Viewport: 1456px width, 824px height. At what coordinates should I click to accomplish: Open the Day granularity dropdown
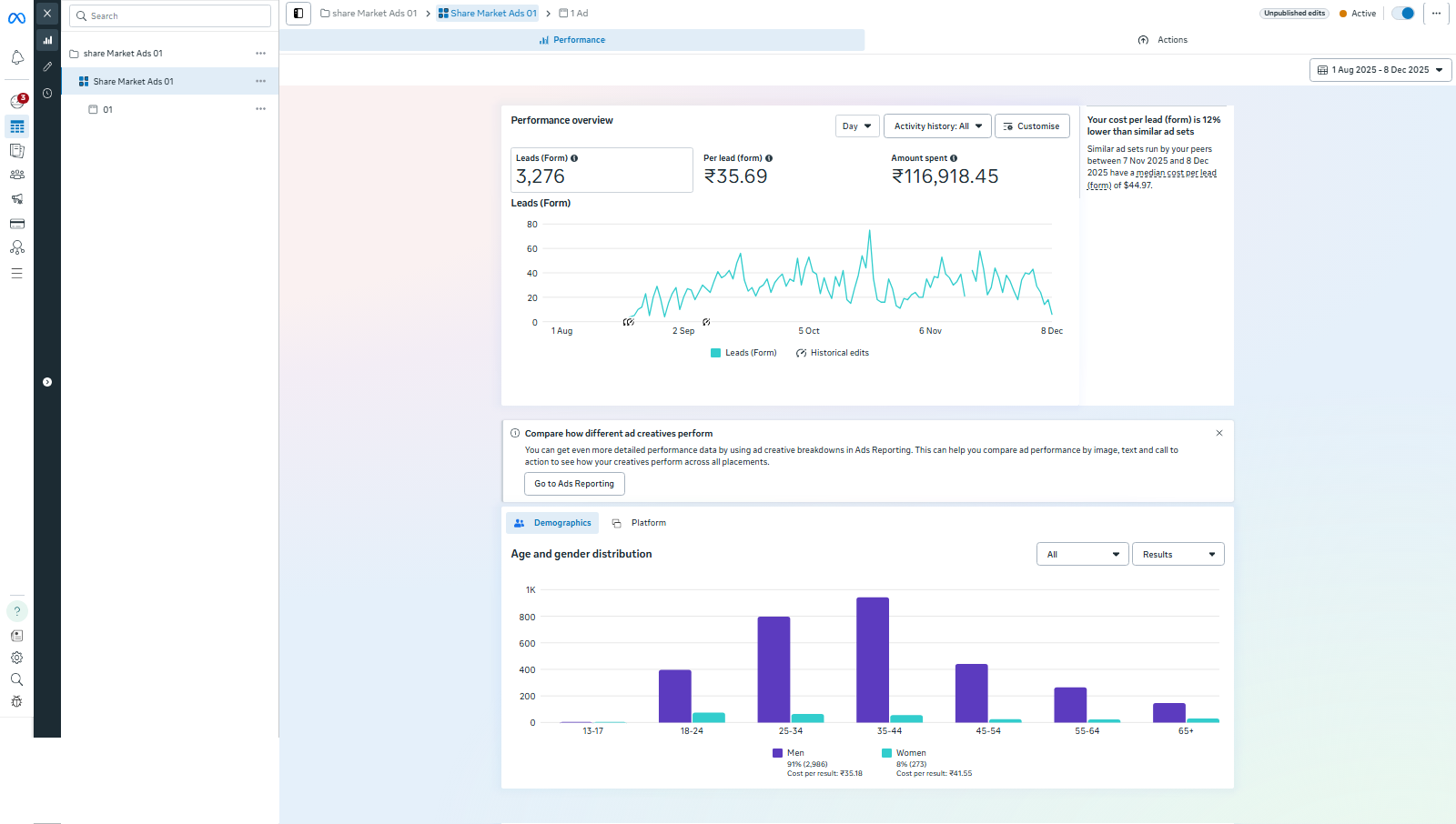(x=856, y=126)
